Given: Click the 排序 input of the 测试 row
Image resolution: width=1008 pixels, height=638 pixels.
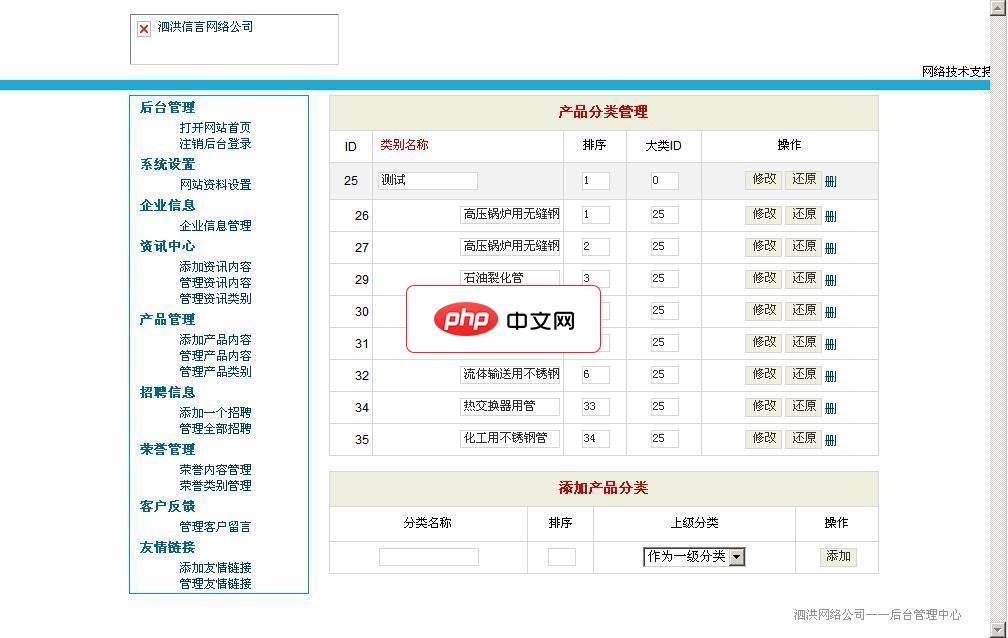Looking at the screenshot, I should (594, 180).
